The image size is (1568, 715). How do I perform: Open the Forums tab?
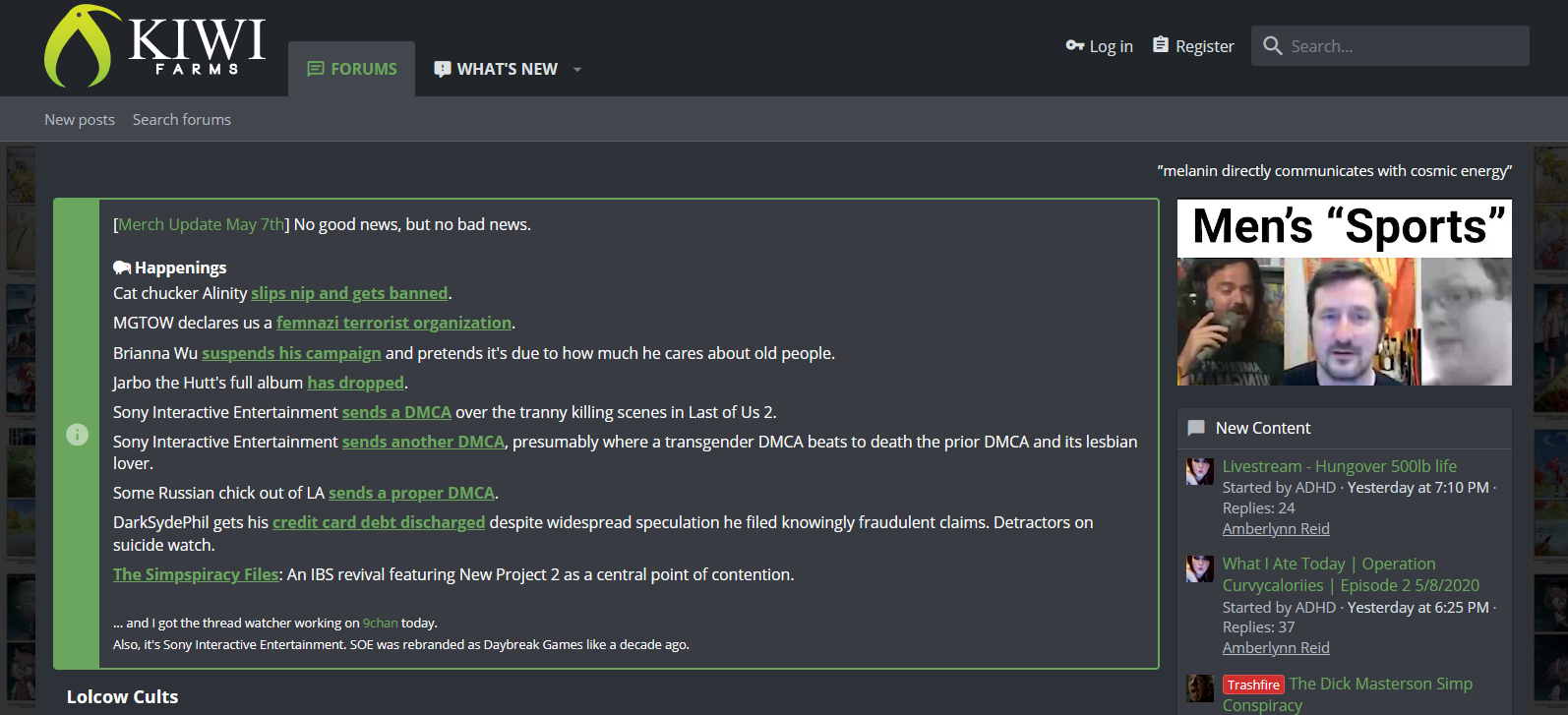tap(352, 69)
